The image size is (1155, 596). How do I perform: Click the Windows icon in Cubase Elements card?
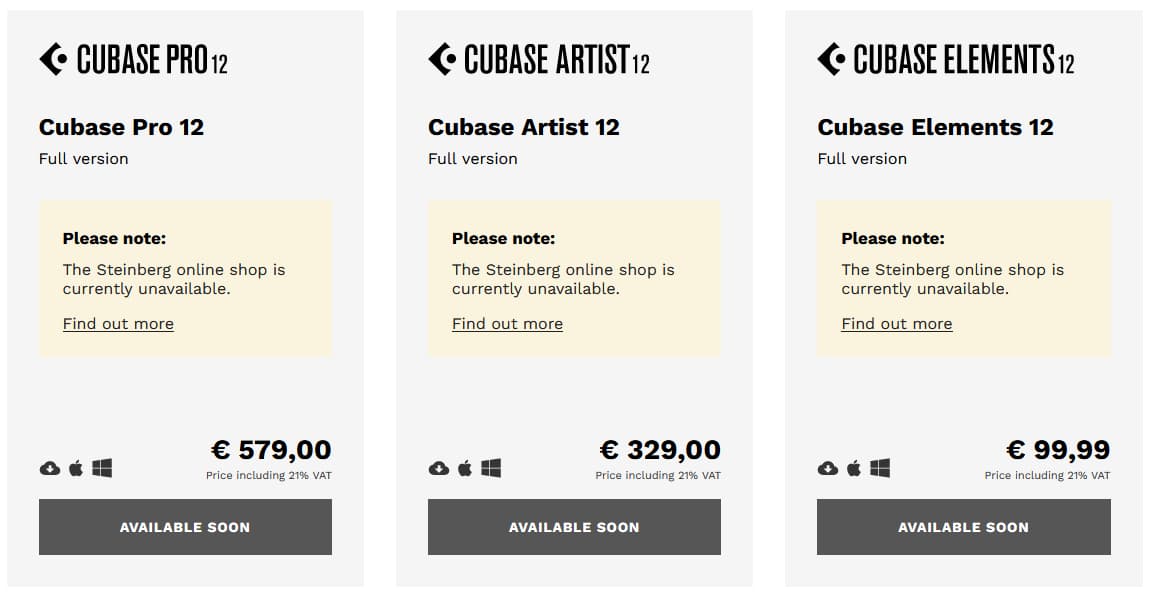880,468
